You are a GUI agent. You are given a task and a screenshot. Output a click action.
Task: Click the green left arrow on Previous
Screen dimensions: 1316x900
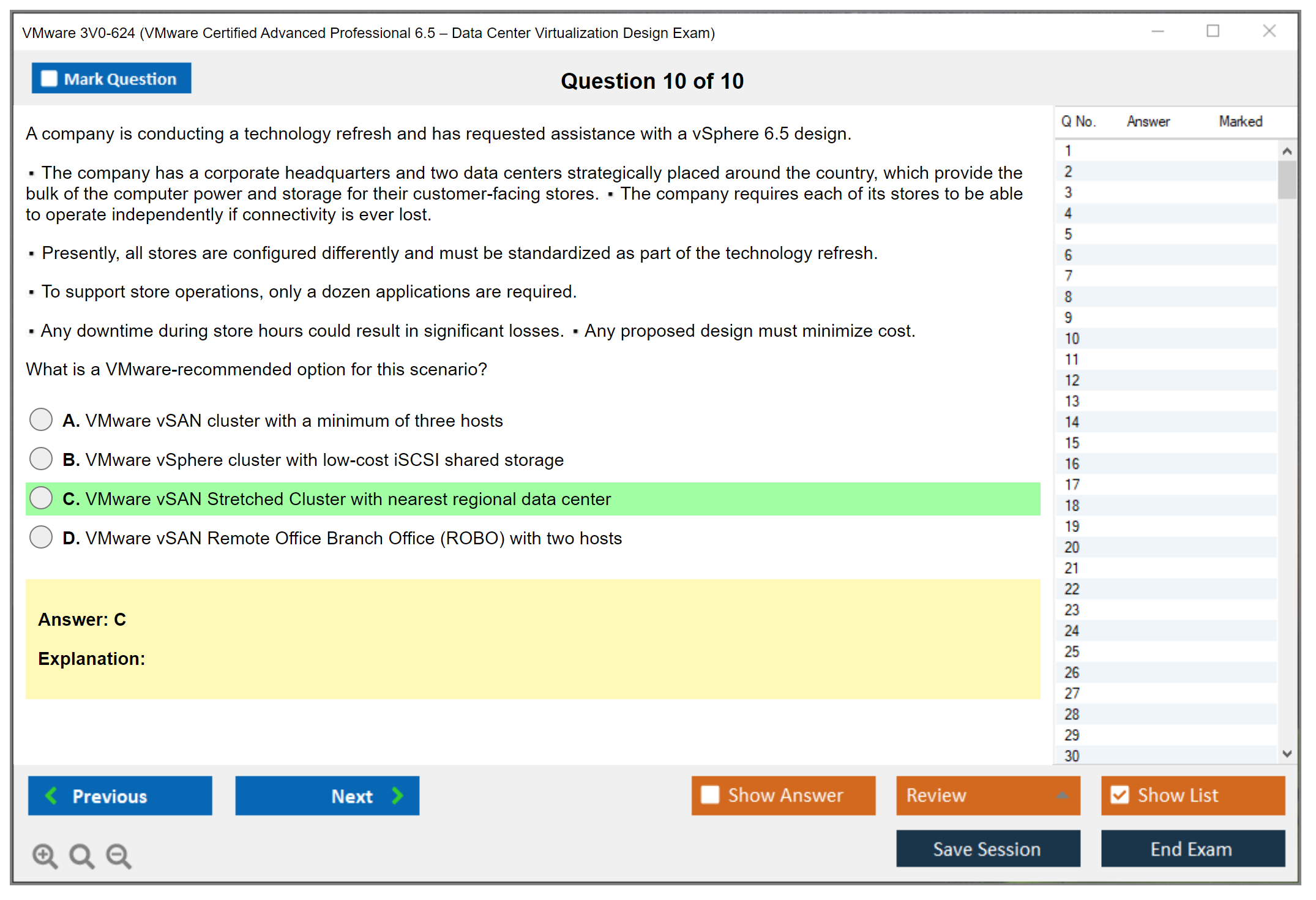tap(51, 795)
